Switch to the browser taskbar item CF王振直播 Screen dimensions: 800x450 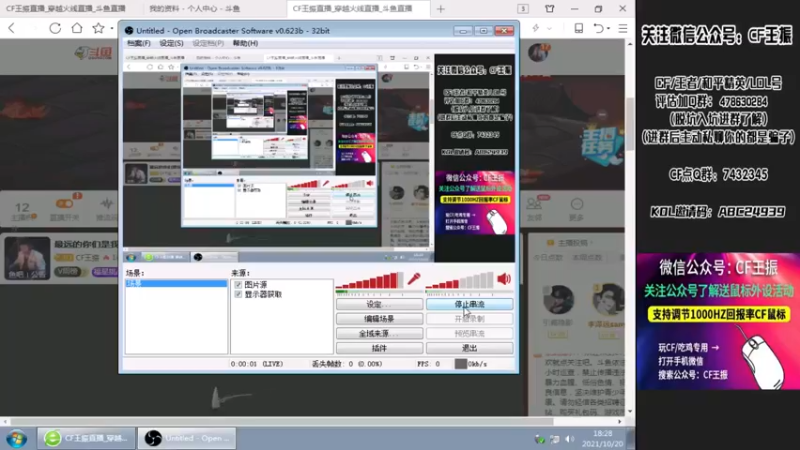86,438
